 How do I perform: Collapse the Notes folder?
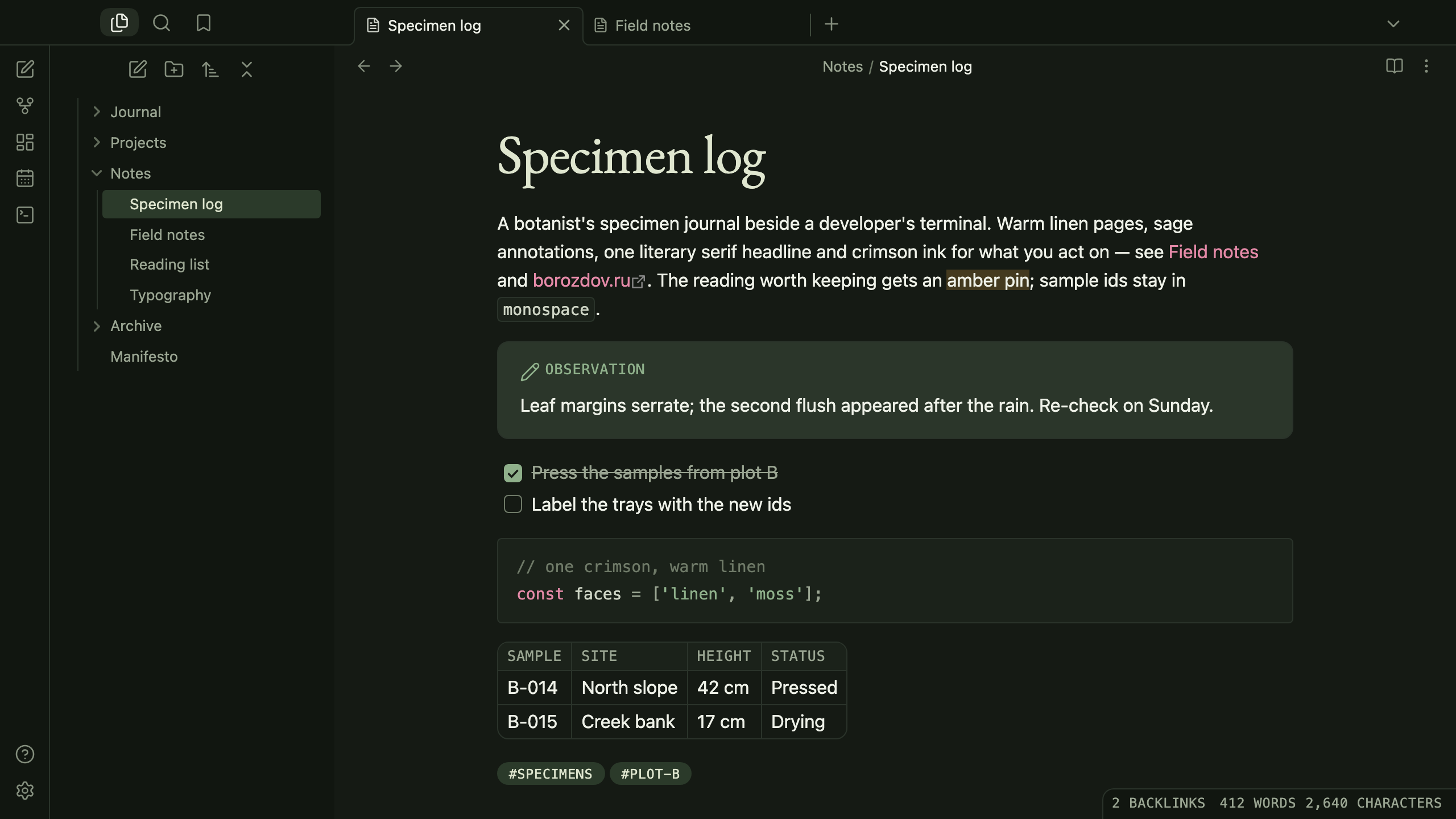point(97,173)
